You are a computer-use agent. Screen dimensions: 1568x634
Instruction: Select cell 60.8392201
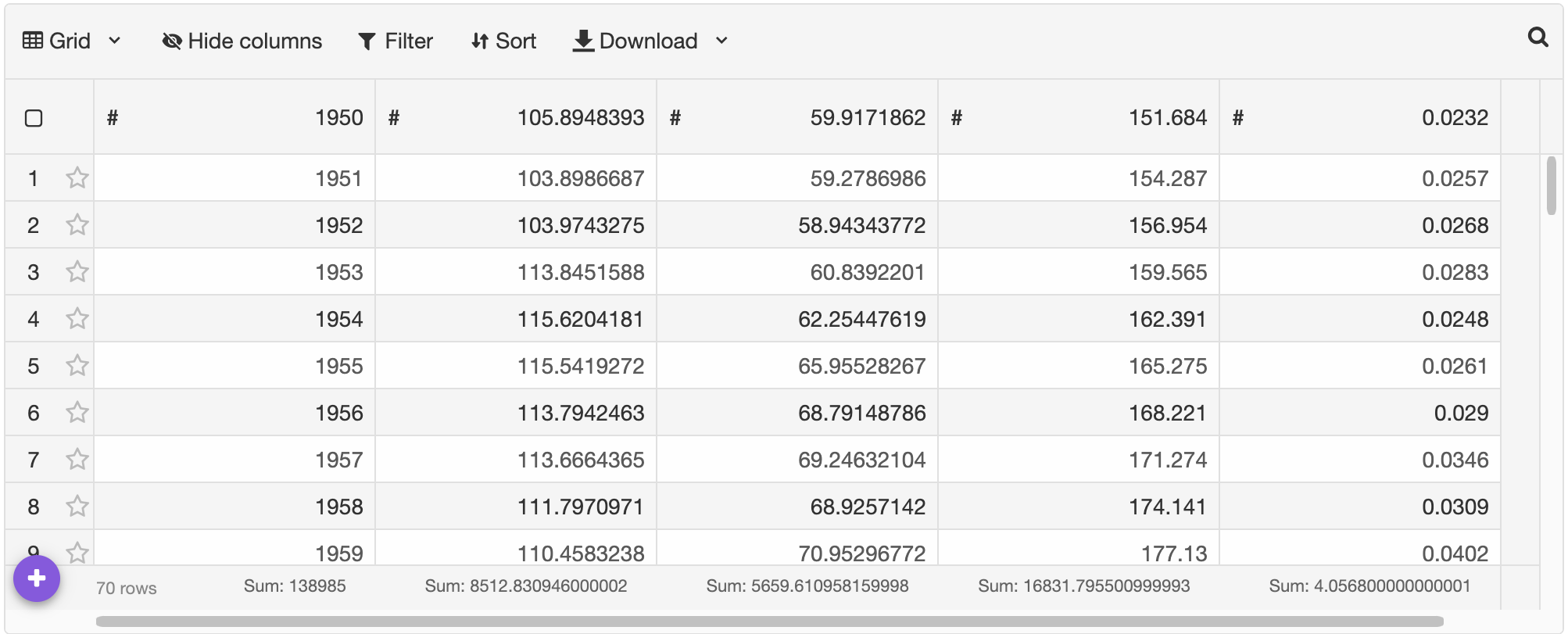pos(797,272)
